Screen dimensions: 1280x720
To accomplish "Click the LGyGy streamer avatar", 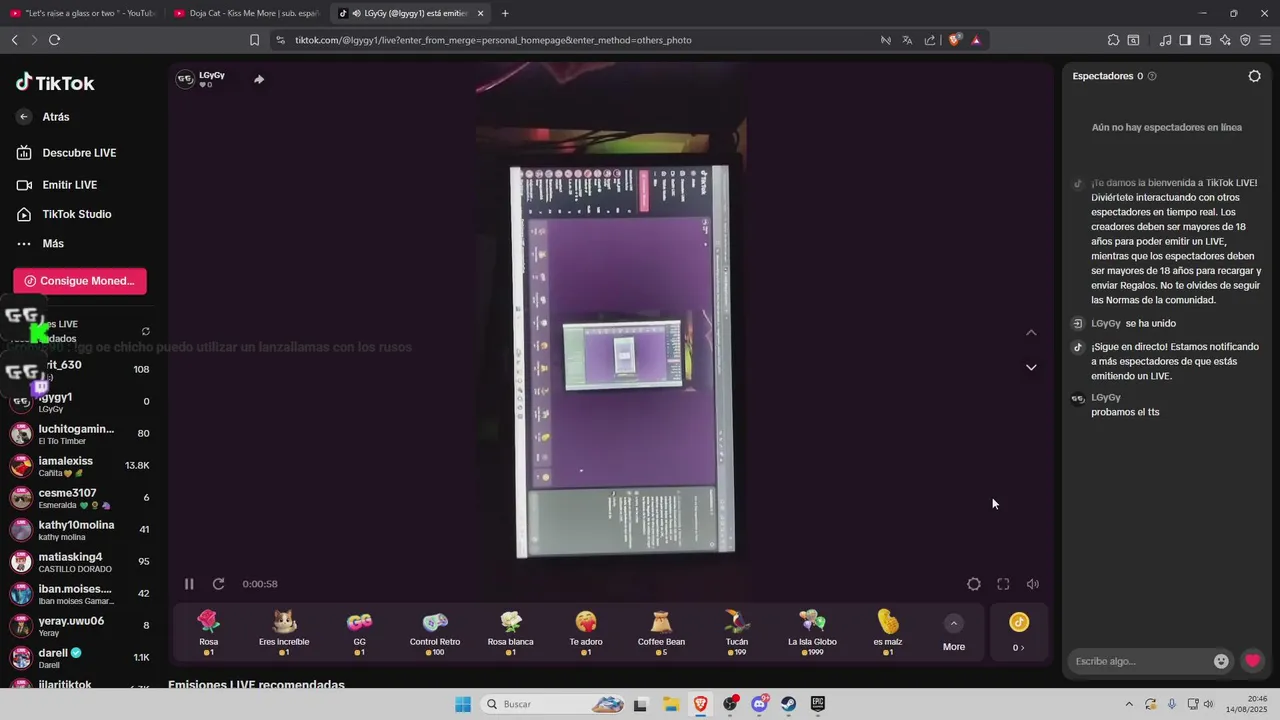I will click(x=185, y=79).
